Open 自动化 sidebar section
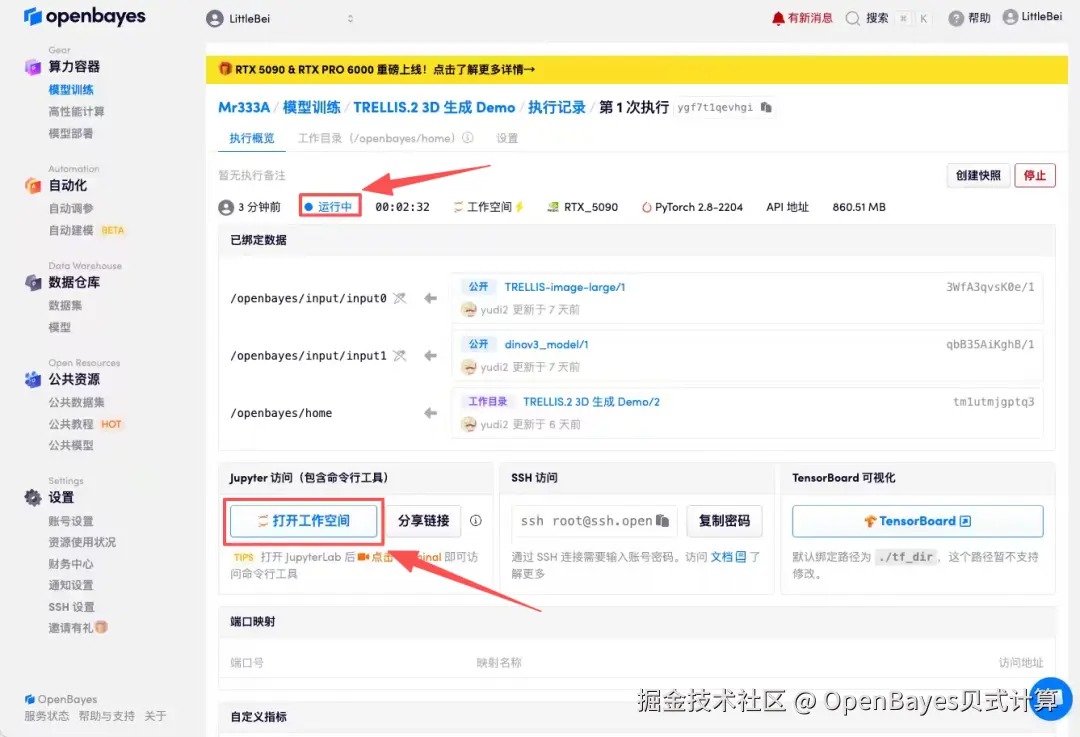Image resolution: width=1080 pixels, height=737 pixels. [68, 185]
